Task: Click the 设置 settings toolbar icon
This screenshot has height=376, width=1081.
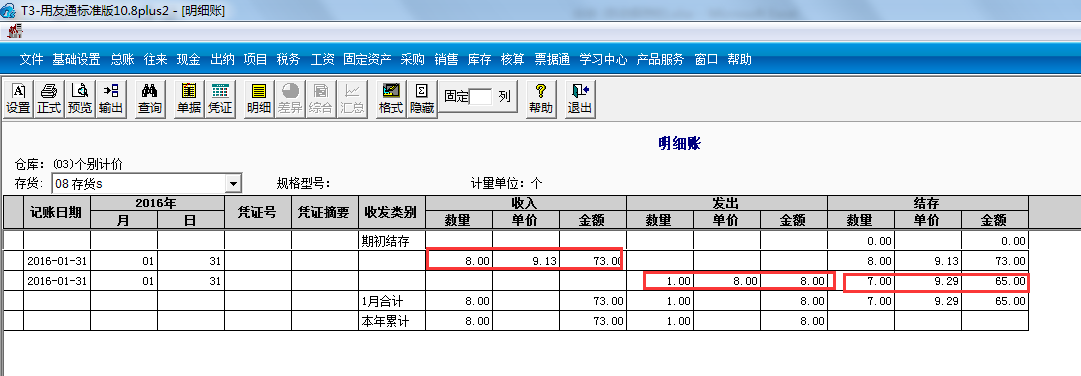Action: tap(19, 99)
